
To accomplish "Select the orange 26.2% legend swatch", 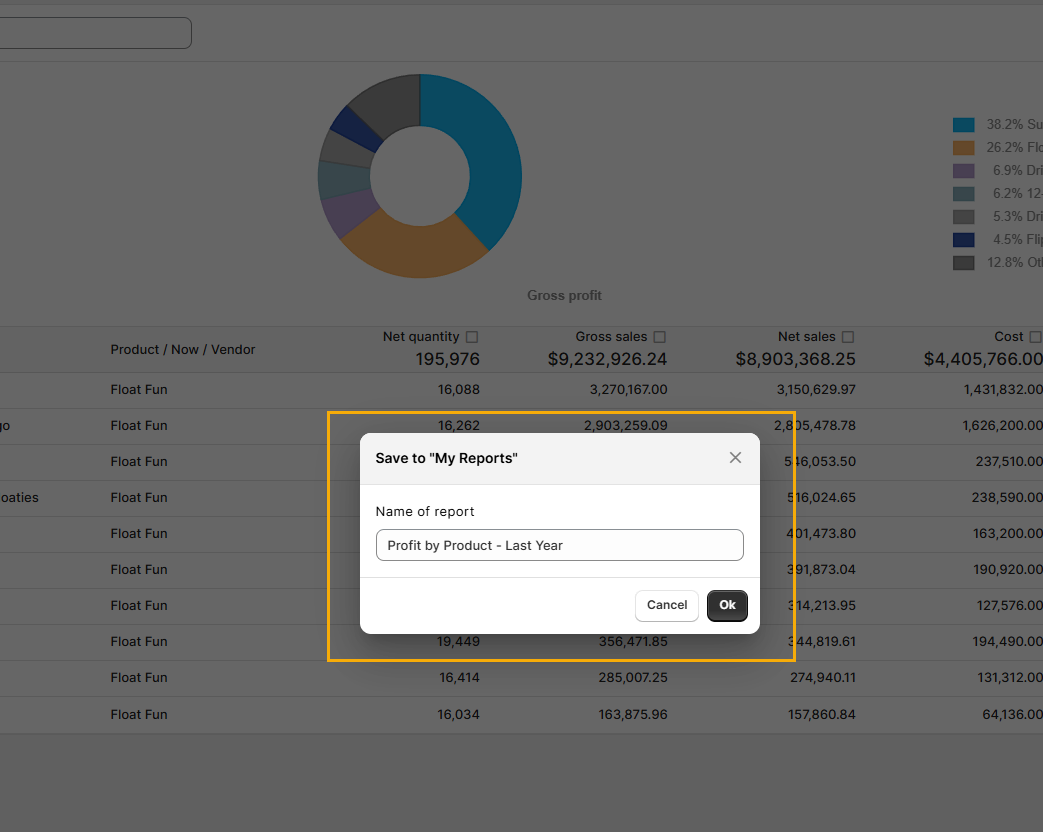I will (x=963, y=148).
